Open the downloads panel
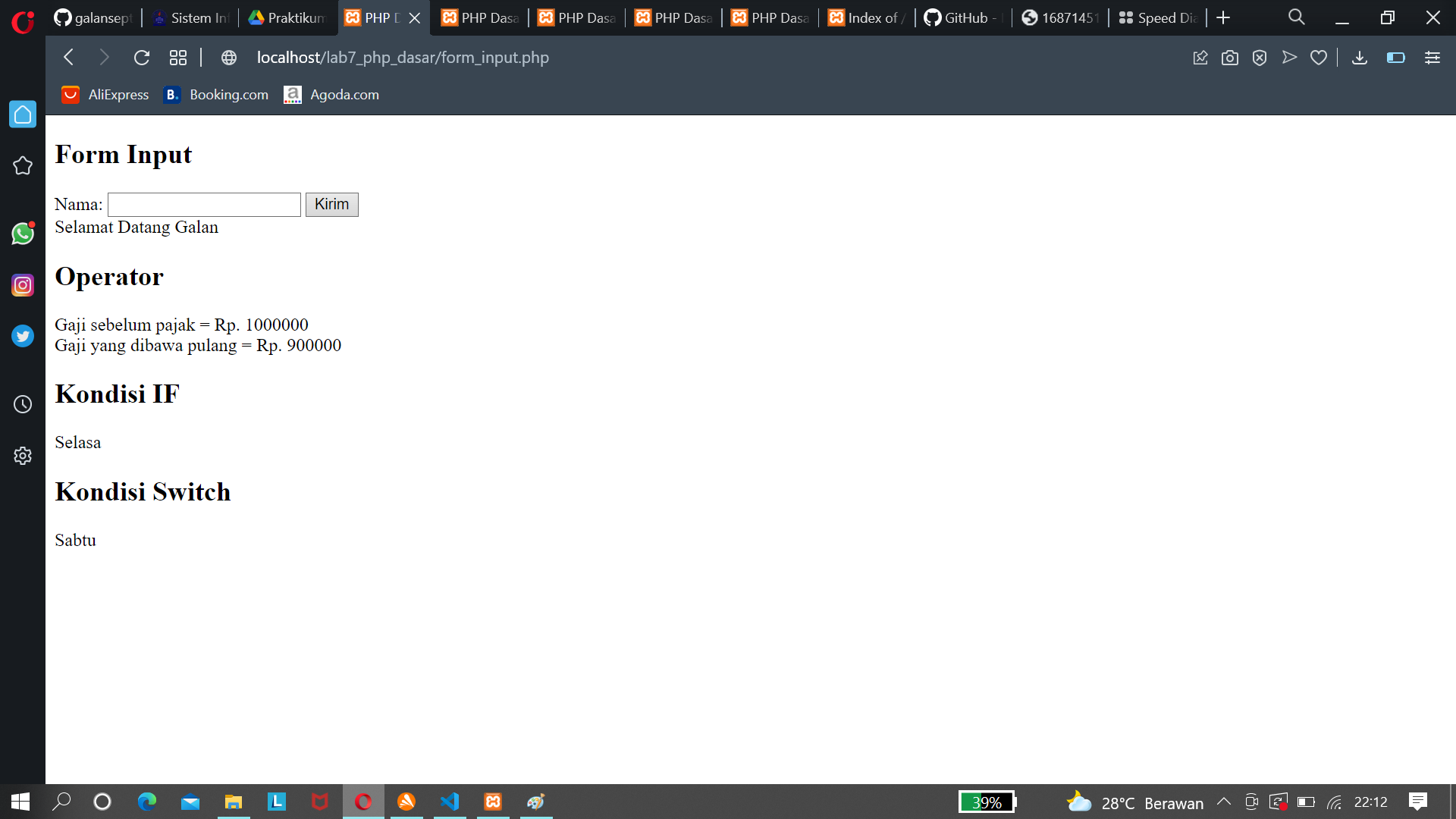Screen dimensions: 1456x819 click(1360, 57)
